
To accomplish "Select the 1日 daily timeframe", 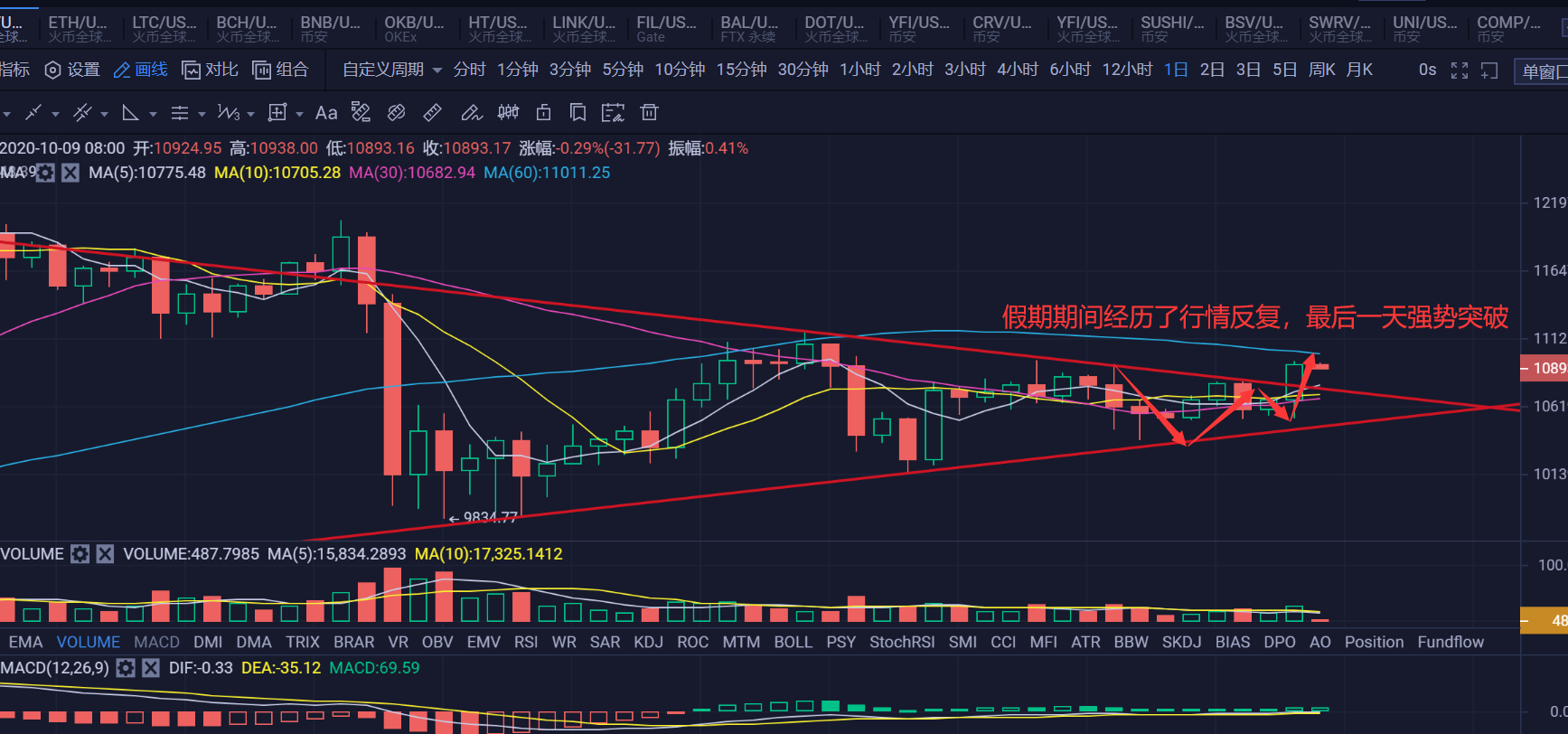I will coord(1176,70).
